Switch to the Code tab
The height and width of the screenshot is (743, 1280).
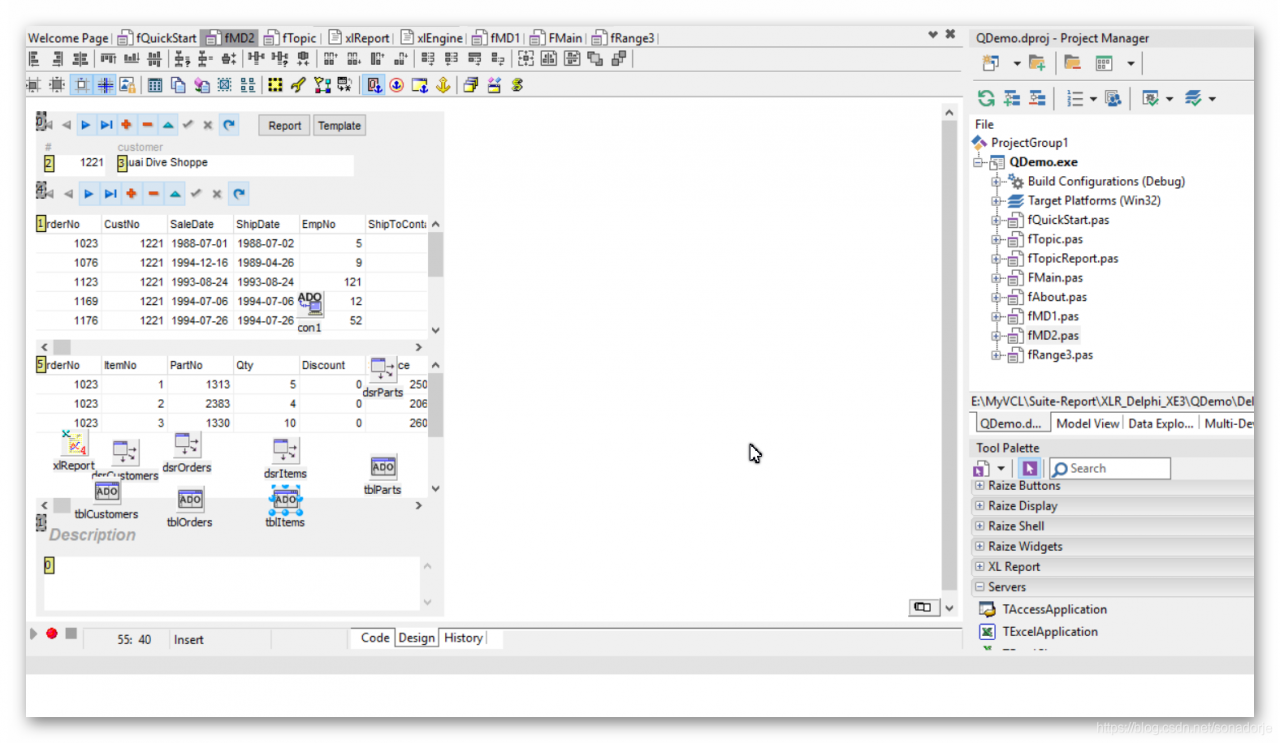(375, 638)
